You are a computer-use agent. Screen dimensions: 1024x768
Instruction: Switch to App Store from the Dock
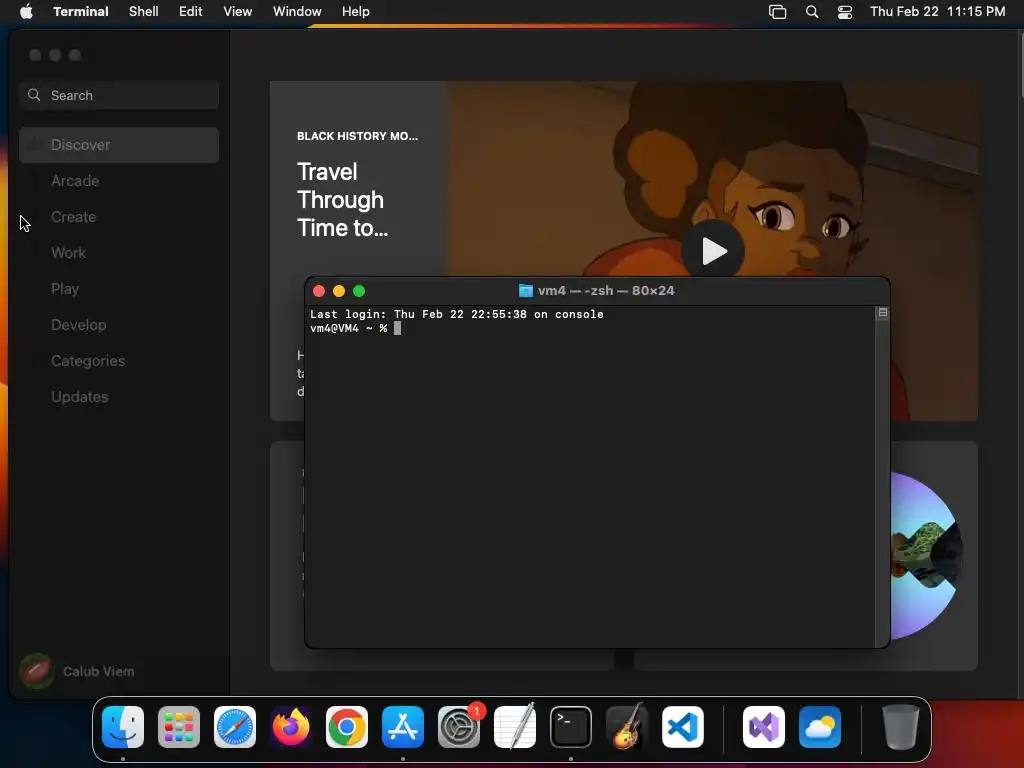[x=403, y=727]
